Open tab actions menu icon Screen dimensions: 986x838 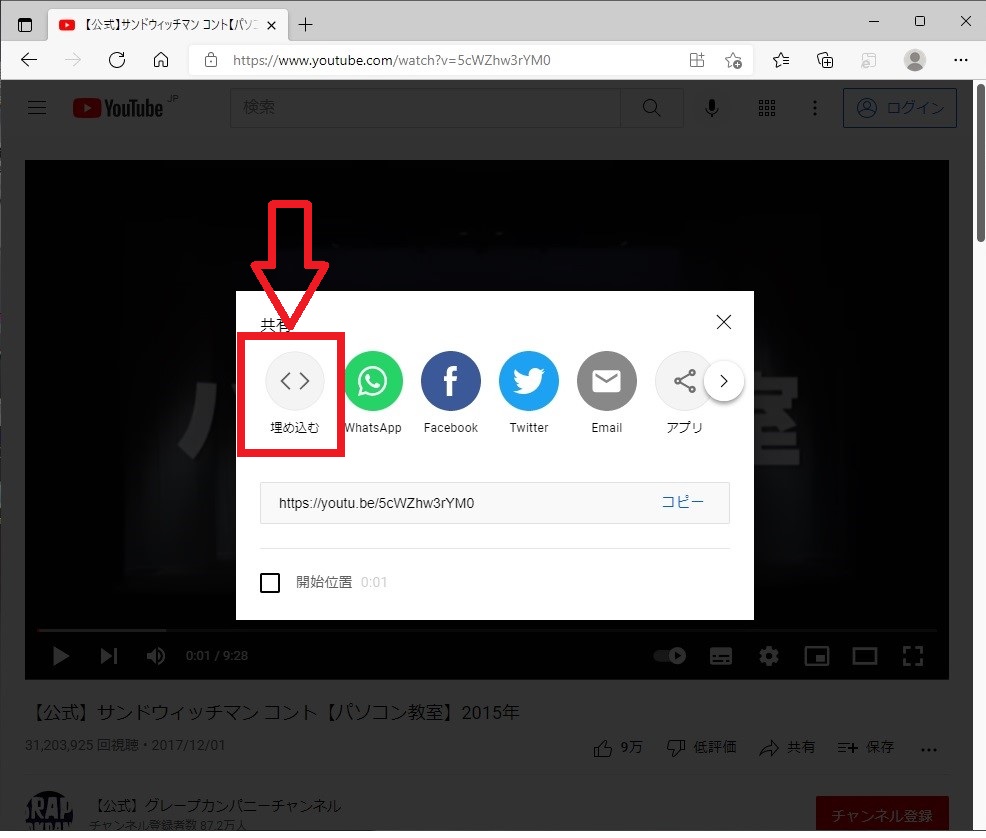pyautogui.click(x=25, y=25)
